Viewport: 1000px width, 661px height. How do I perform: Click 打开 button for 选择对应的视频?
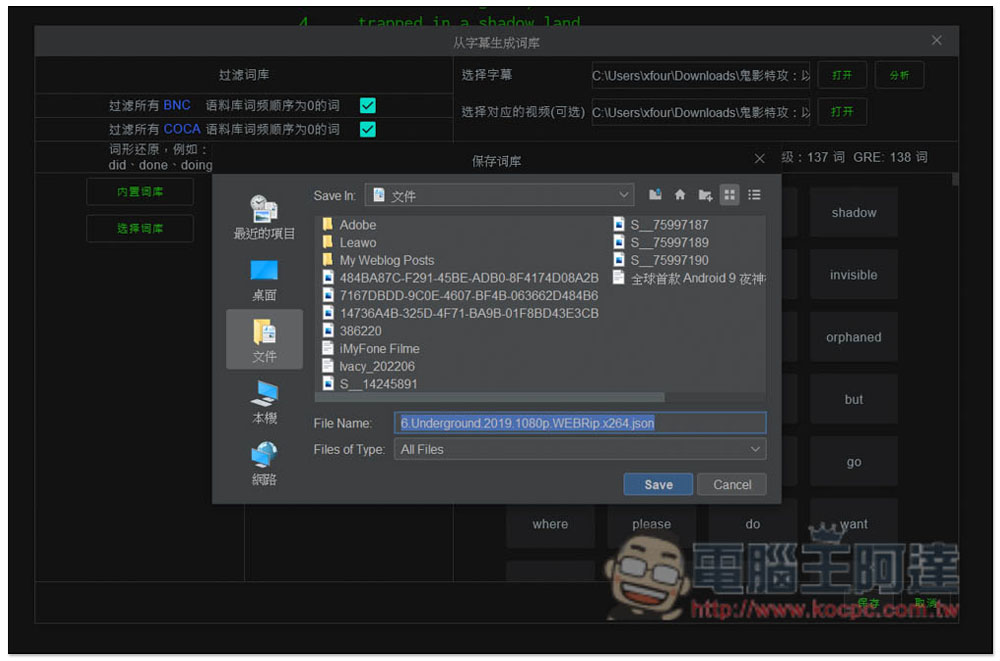click(x=842, y=112)
